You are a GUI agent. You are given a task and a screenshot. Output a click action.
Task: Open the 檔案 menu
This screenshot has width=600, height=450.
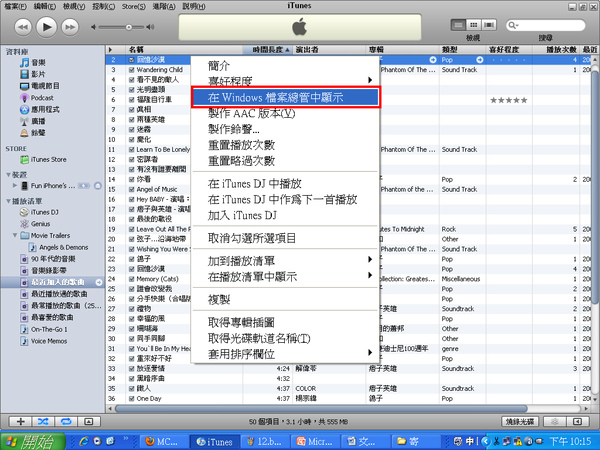(15, 7)
